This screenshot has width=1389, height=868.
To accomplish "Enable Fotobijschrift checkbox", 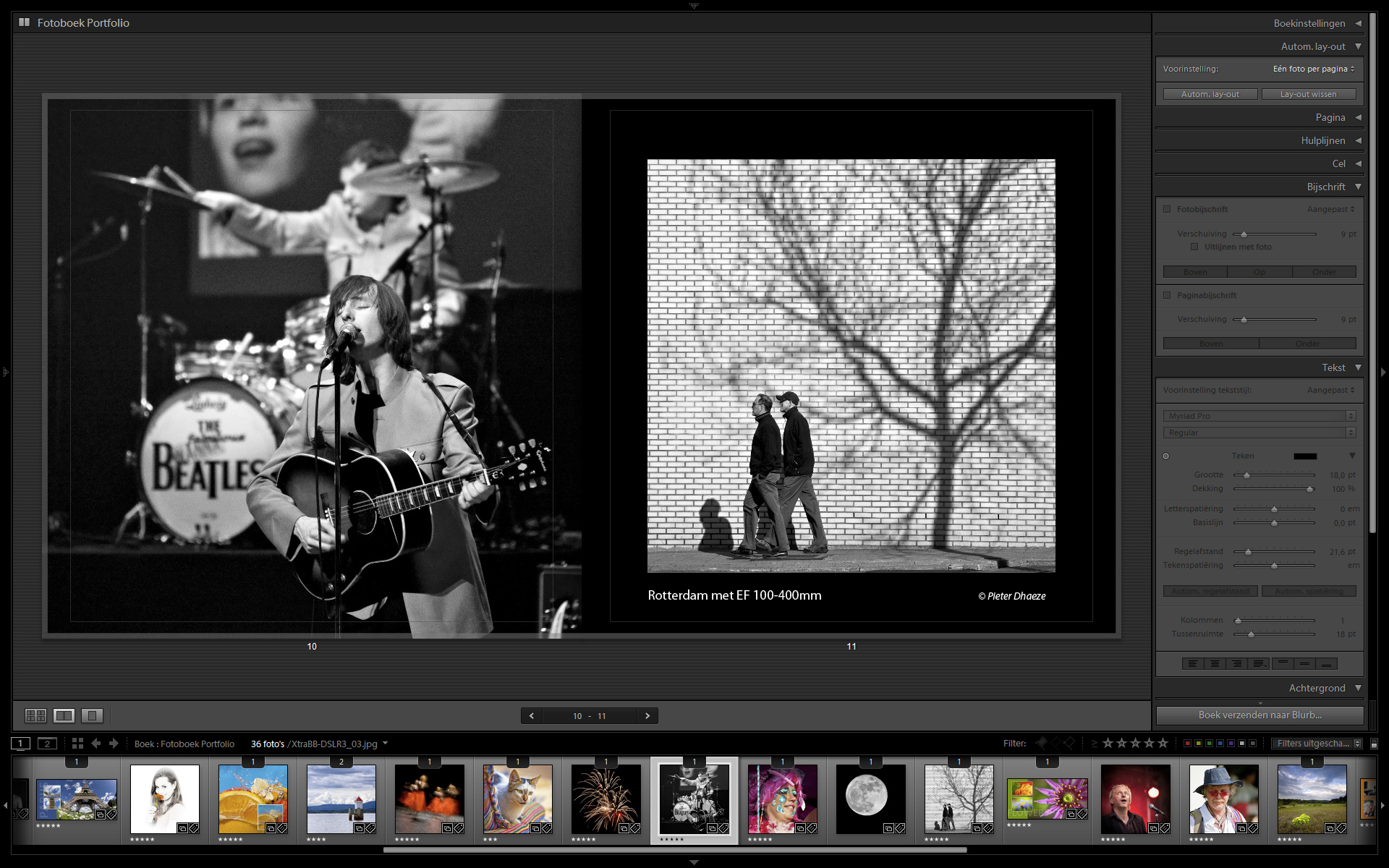I will (1167, 209).
